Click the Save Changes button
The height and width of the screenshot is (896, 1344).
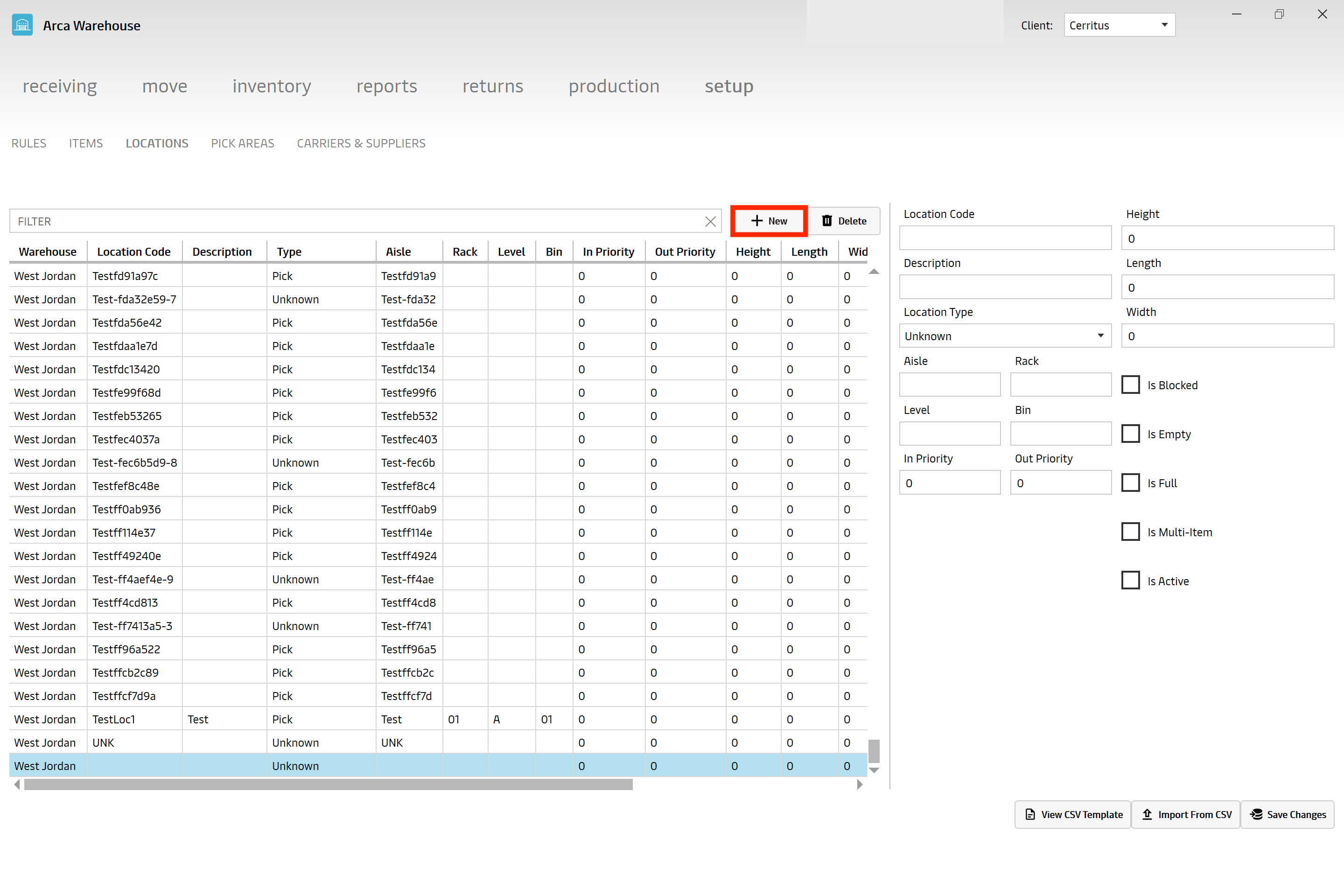1290,813
